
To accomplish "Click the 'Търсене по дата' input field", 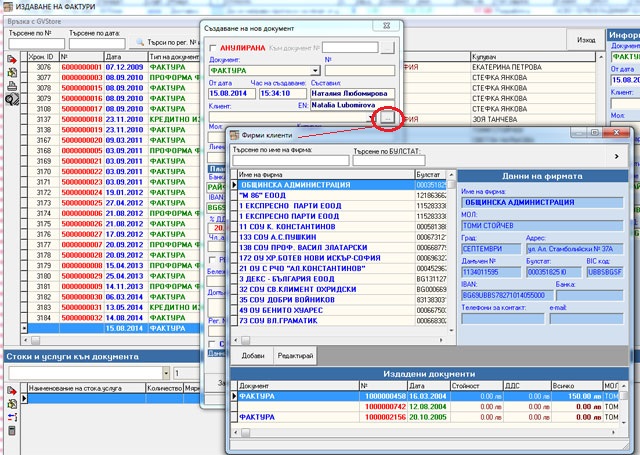I will 97,44.
